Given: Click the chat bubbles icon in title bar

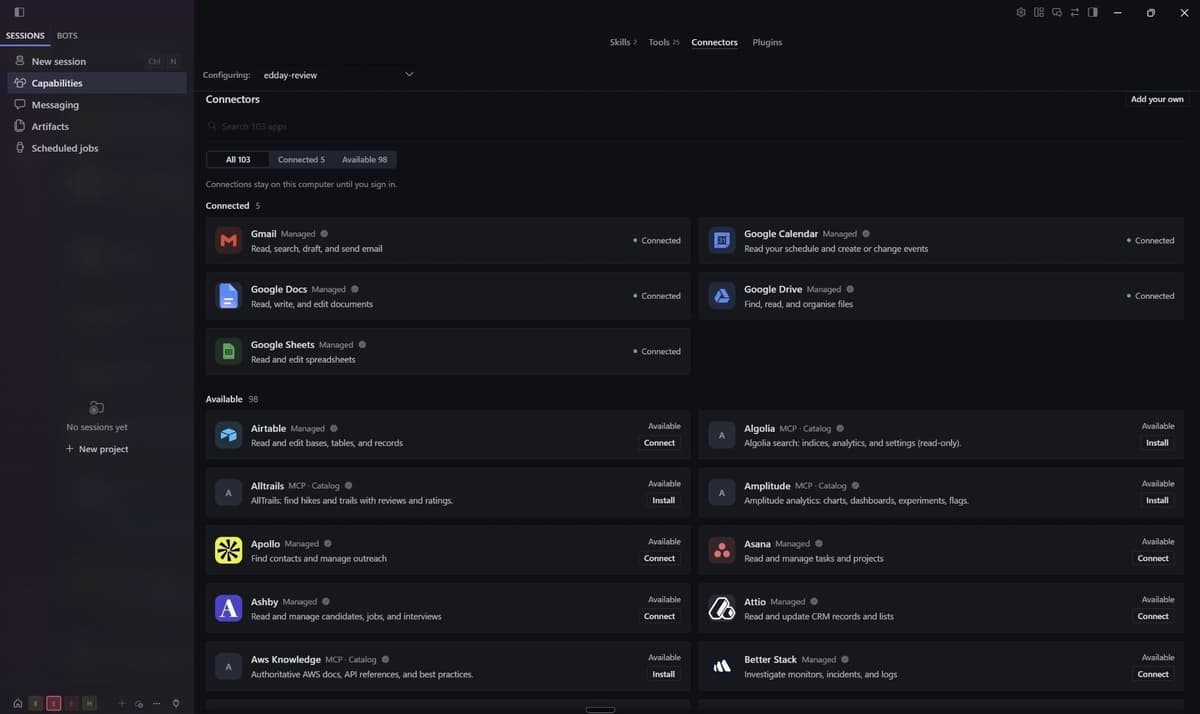Looking at the screenshot, I should tap(1057, 12).
